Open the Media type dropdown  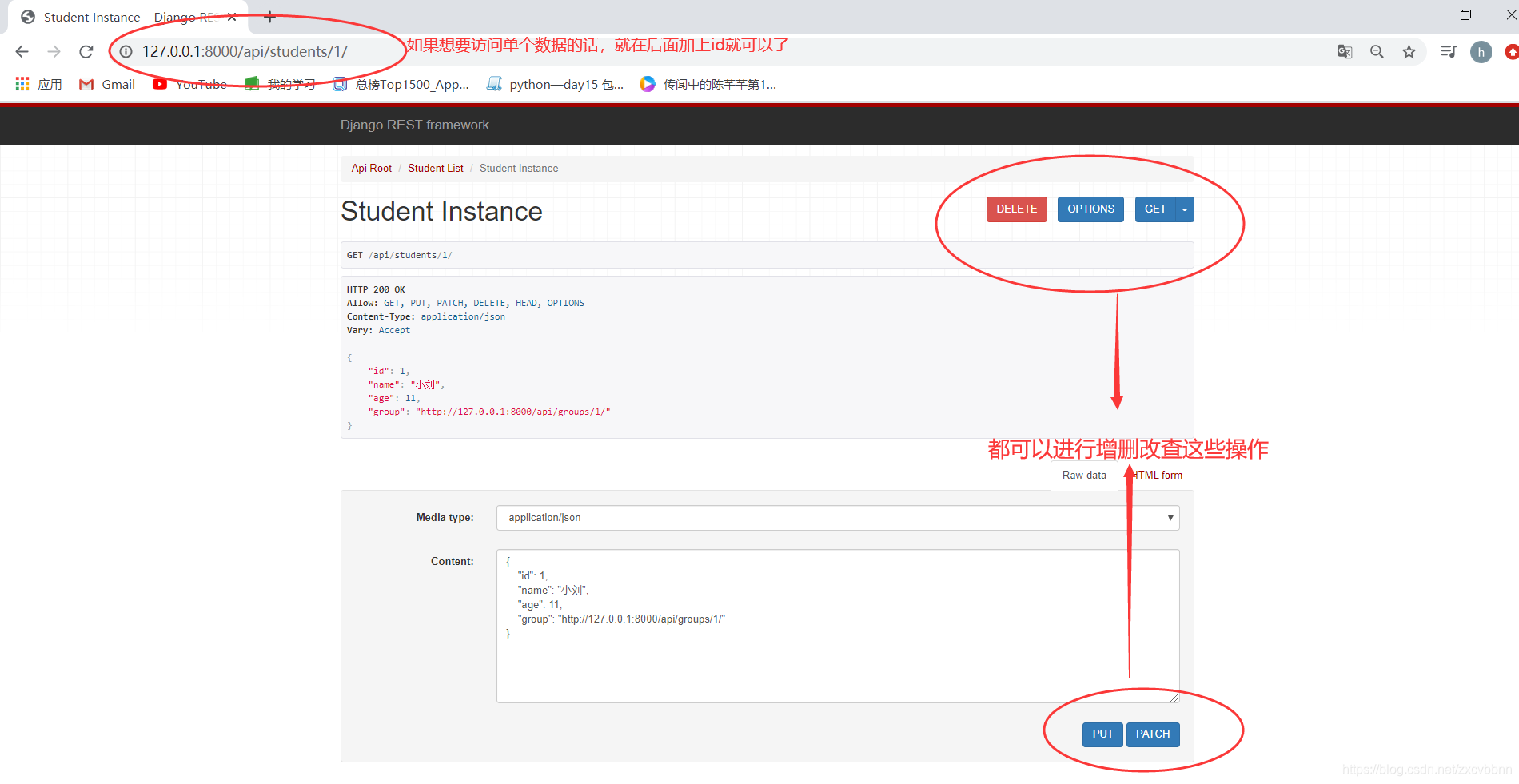[x=838, y=518]
